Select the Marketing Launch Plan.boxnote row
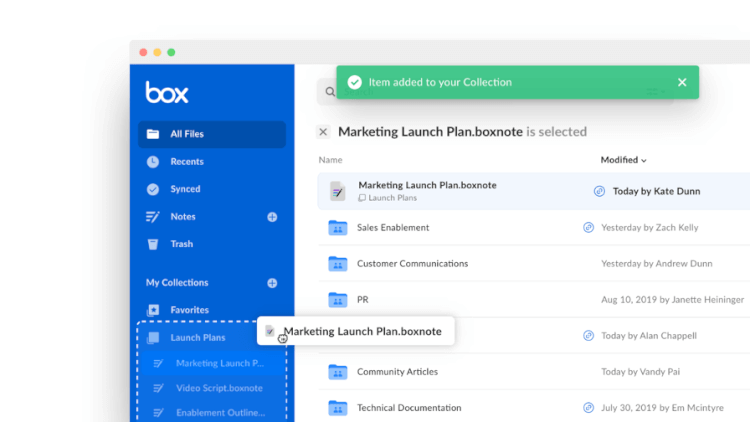The image size is (750, 422). point(427,185)
